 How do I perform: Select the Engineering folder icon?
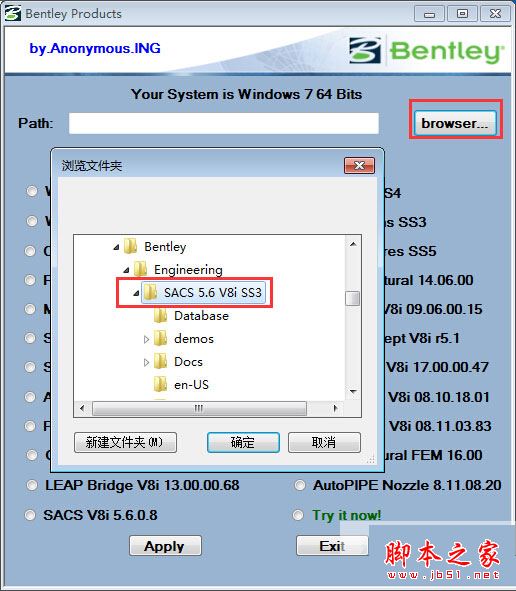(x=141, y=269)
